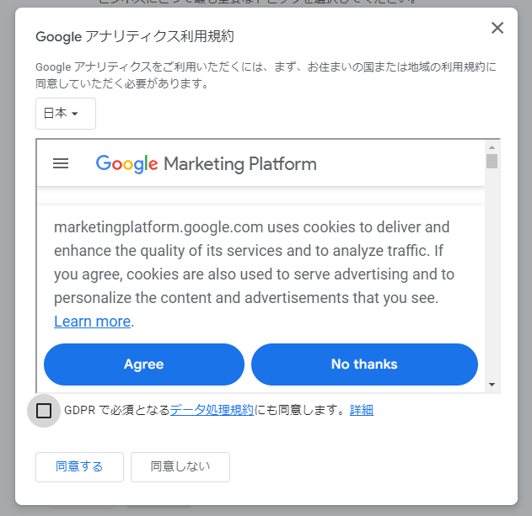Click the caret arrow beside 日本
This screenshot has width=532, height=516.
point(75,114)
